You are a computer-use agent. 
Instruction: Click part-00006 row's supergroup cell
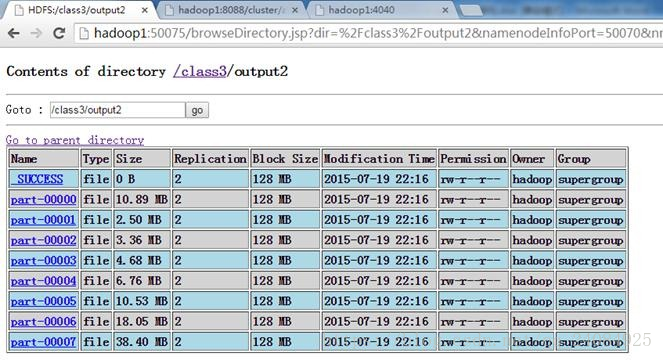591,321
